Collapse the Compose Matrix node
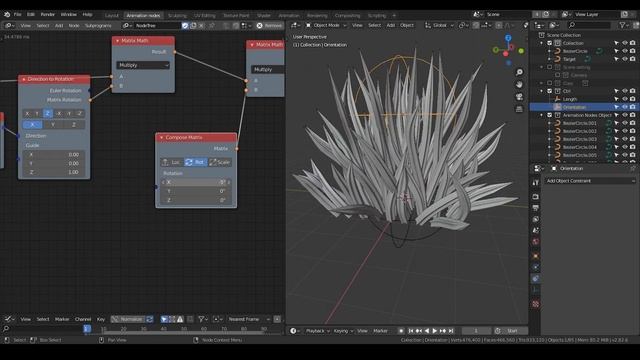Image resolution: width=640 pixels, height=360 pixels. pos(162,138)
